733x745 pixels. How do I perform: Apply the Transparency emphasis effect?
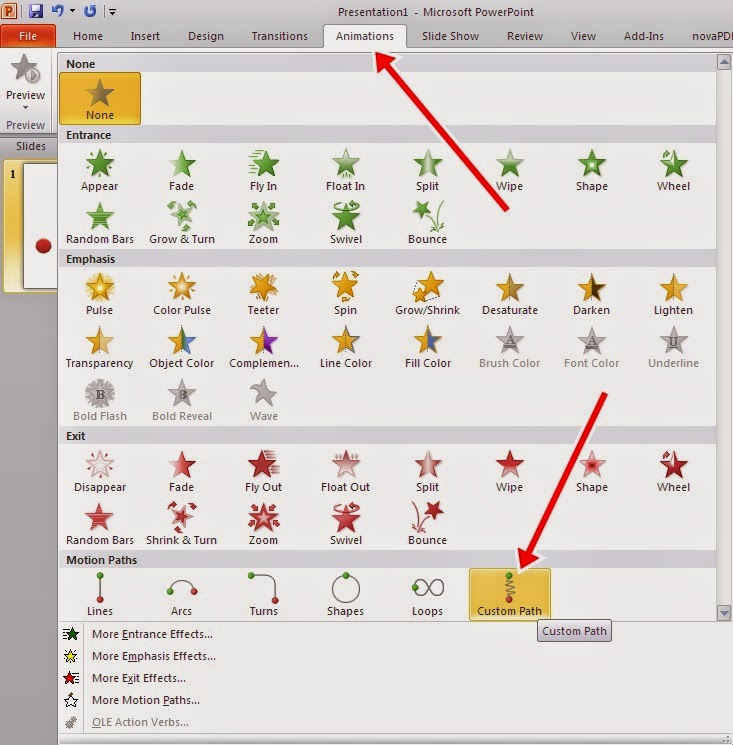(x=99, y=347)
